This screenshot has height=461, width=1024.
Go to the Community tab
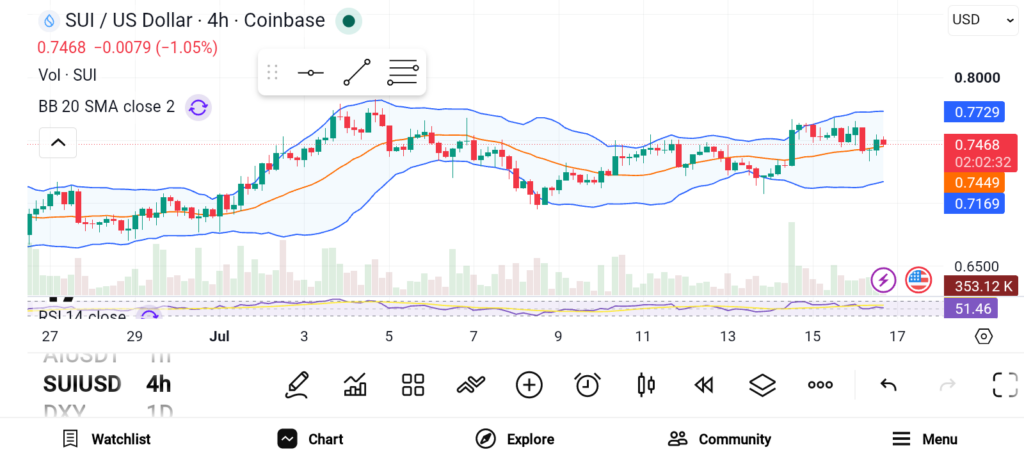coord(720,439)
